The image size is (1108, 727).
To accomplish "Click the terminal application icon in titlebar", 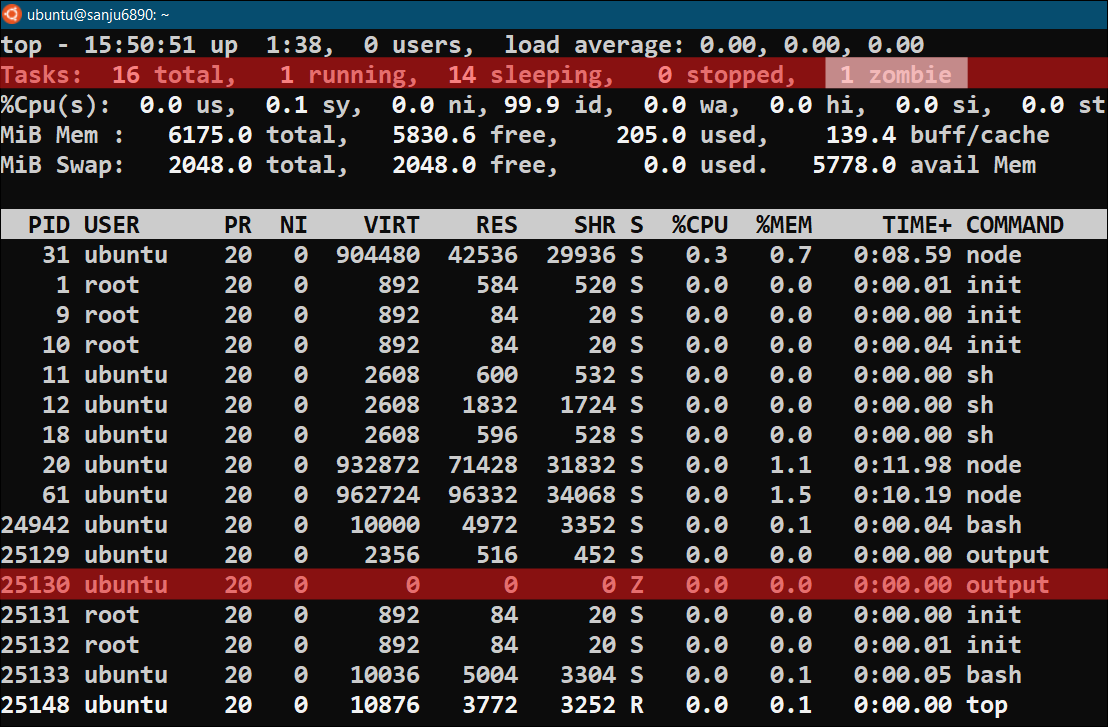I will (14, 16).
